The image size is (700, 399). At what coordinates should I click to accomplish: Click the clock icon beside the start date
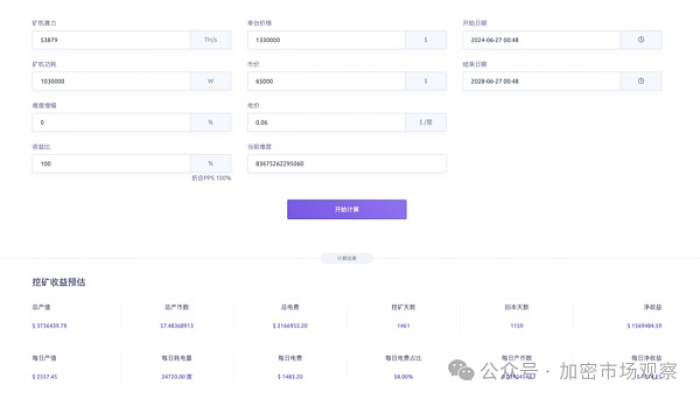[641, 40]
